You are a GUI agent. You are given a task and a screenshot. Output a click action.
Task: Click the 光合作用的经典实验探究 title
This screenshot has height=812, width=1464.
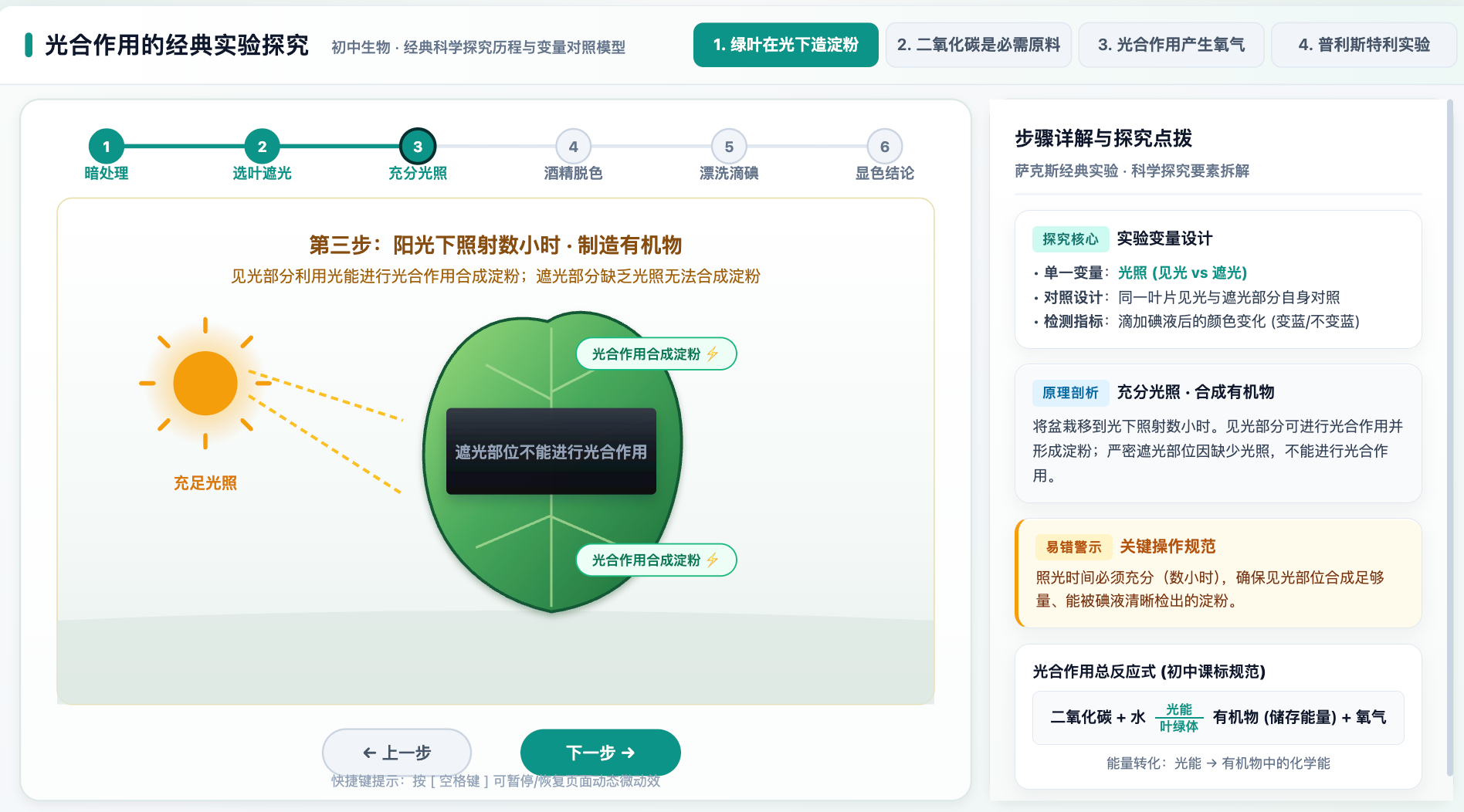(x=177, y=45)
